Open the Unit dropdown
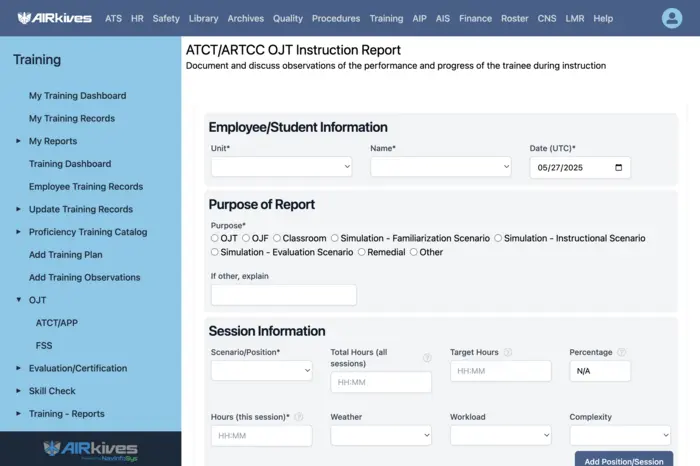 [281, 167]
